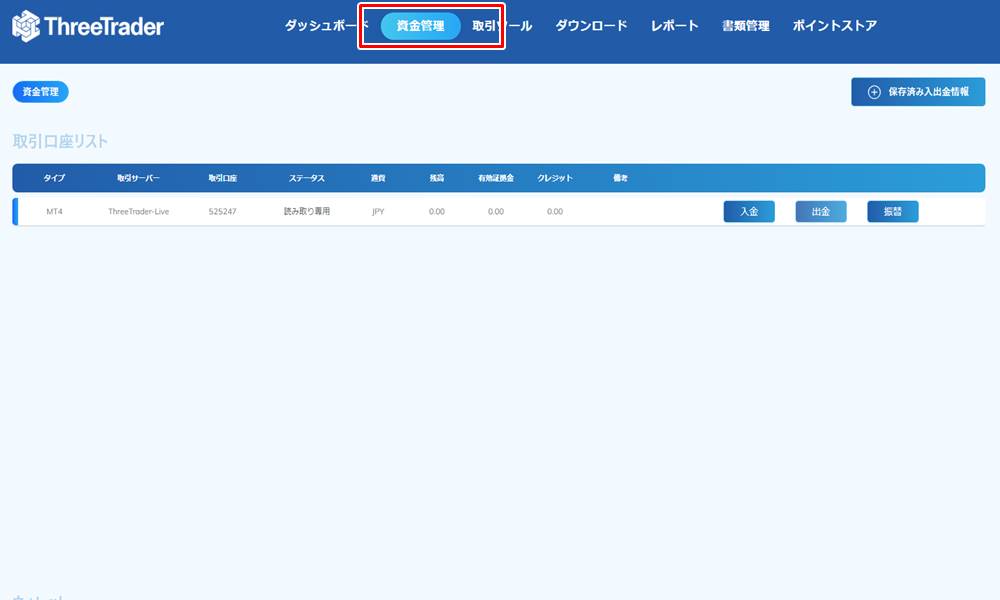This screenshot has width=1000, height=600.
Task: Select the 資金管理 badge at top left
Action: [39, 91]
